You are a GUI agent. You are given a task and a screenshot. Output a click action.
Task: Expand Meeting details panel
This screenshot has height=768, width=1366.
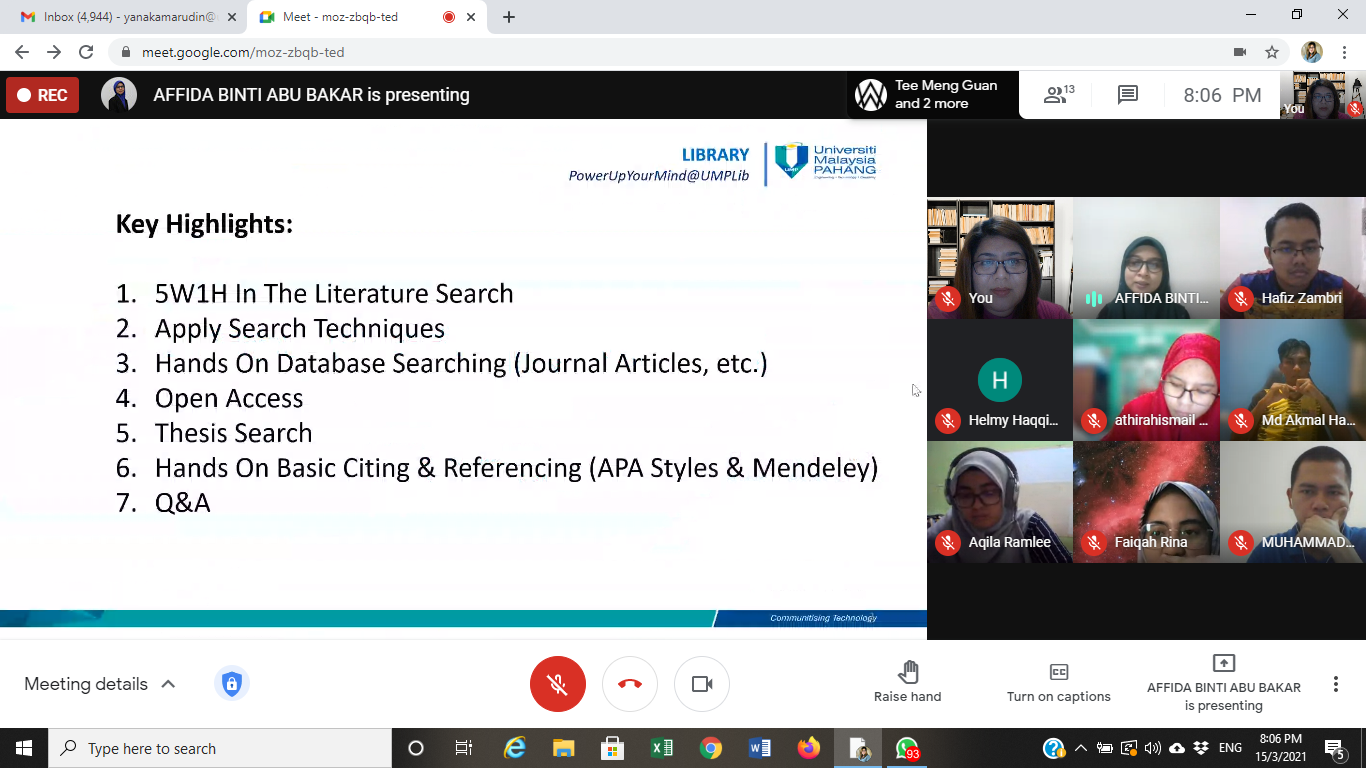[100, 684]
